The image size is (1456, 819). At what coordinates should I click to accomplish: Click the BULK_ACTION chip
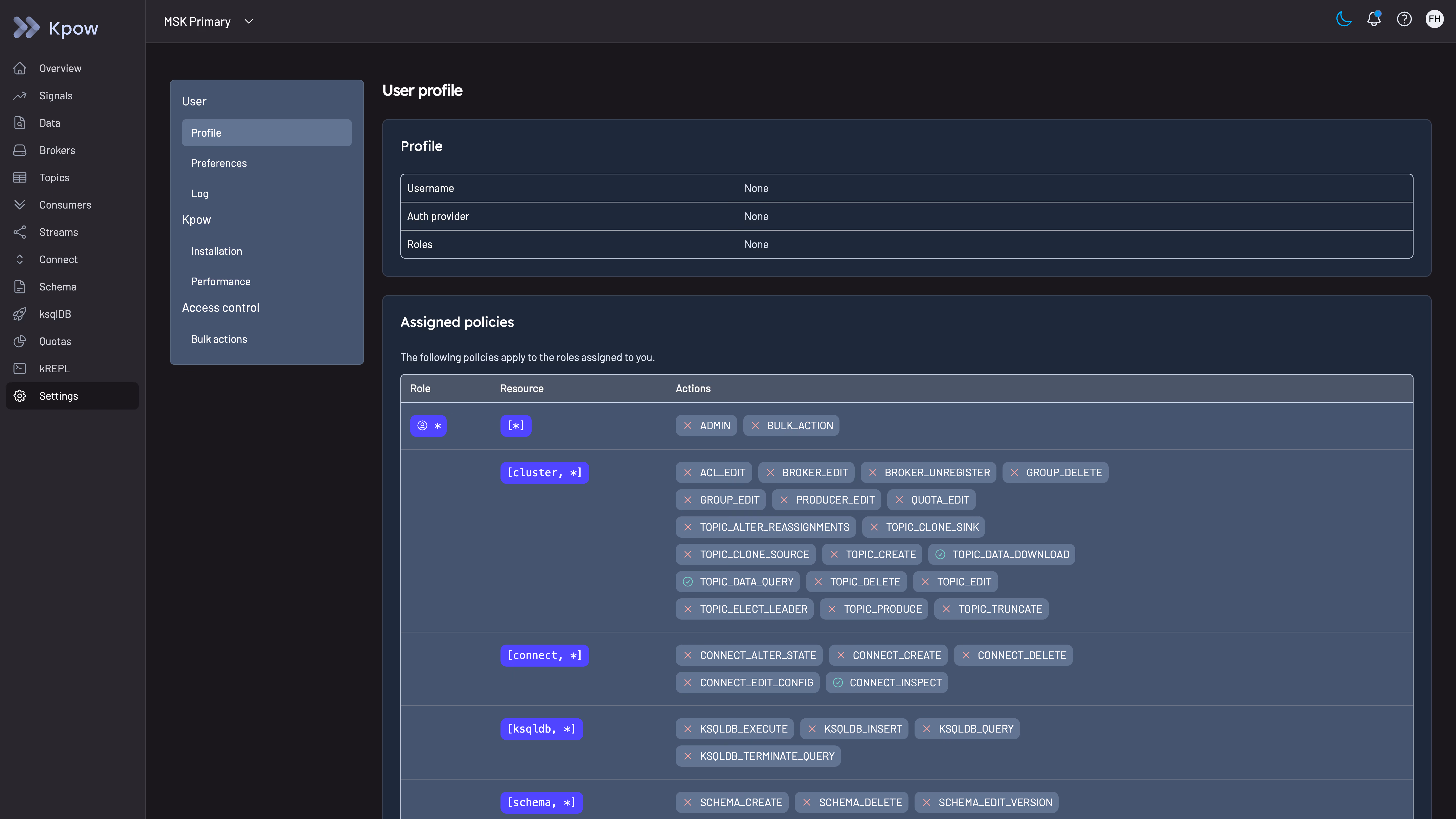(791, 426)
